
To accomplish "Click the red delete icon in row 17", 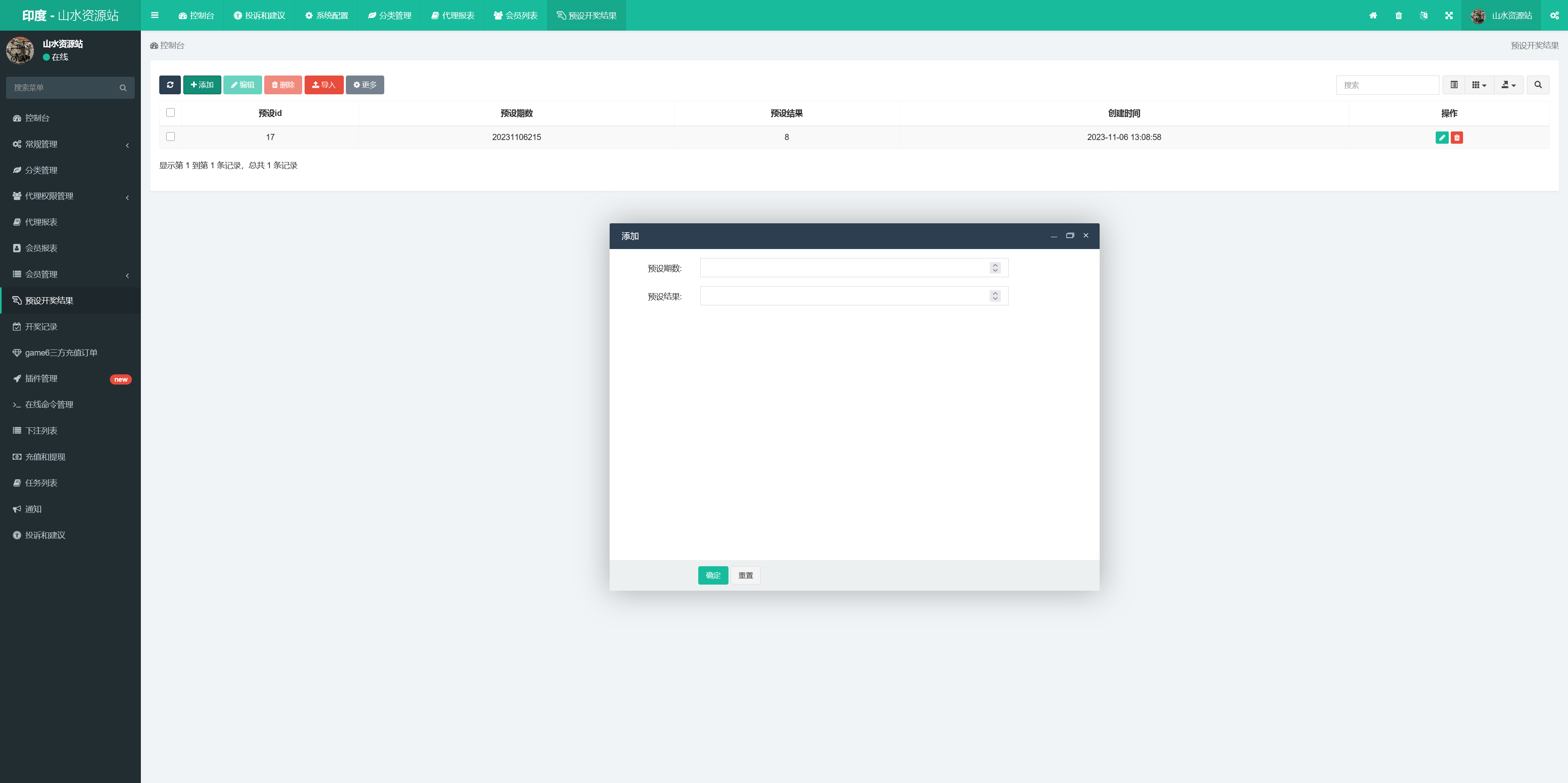I will point(1457,138).
